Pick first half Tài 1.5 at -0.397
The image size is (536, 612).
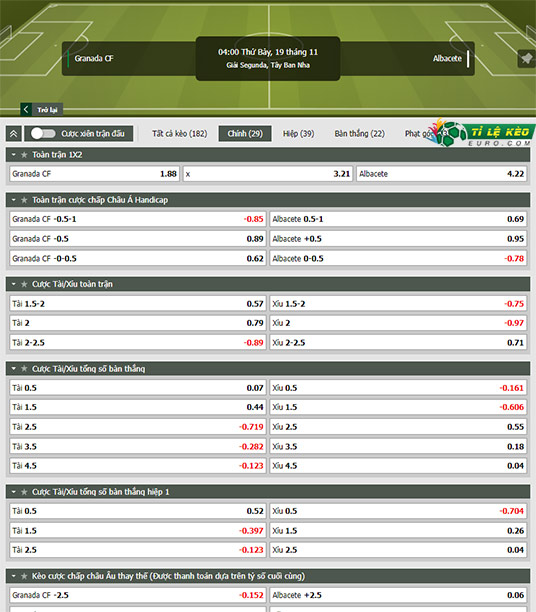coord(138,531)
